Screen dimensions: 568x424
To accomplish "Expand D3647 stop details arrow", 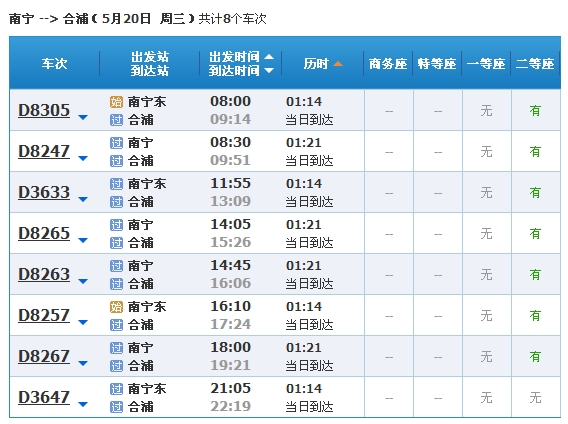I will [83, 404].
